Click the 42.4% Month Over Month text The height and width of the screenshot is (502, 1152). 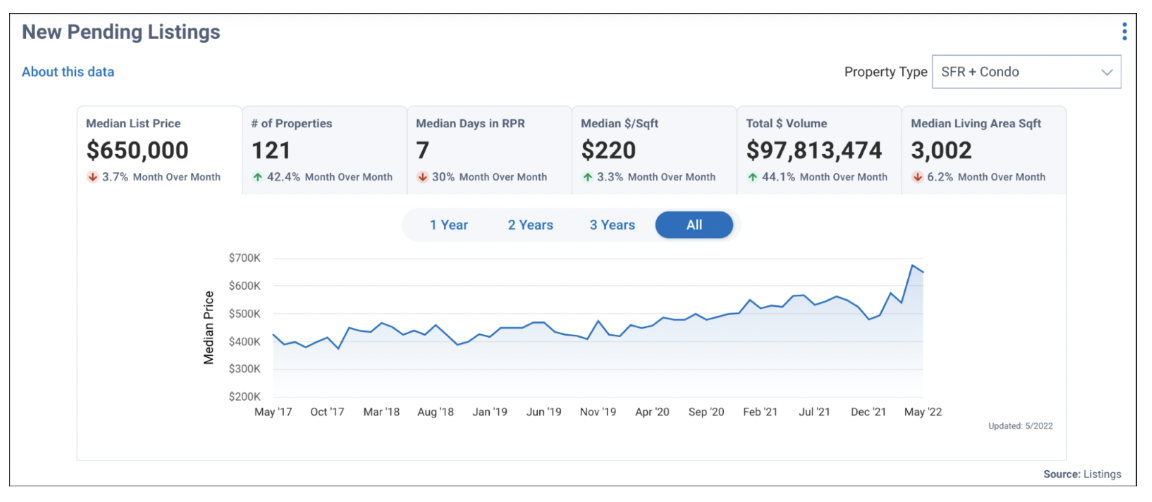(329, 177)
